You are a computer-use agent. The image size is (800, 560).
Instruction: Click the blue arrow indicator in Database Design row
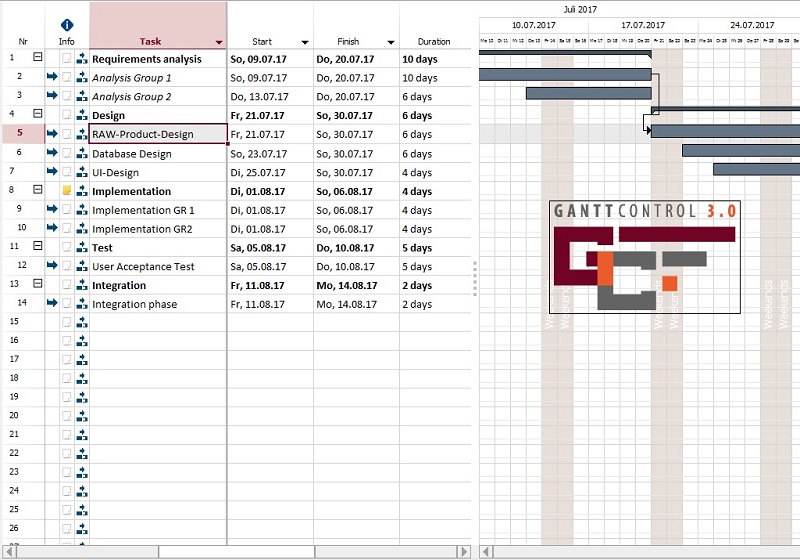click(x=52, y=152)
